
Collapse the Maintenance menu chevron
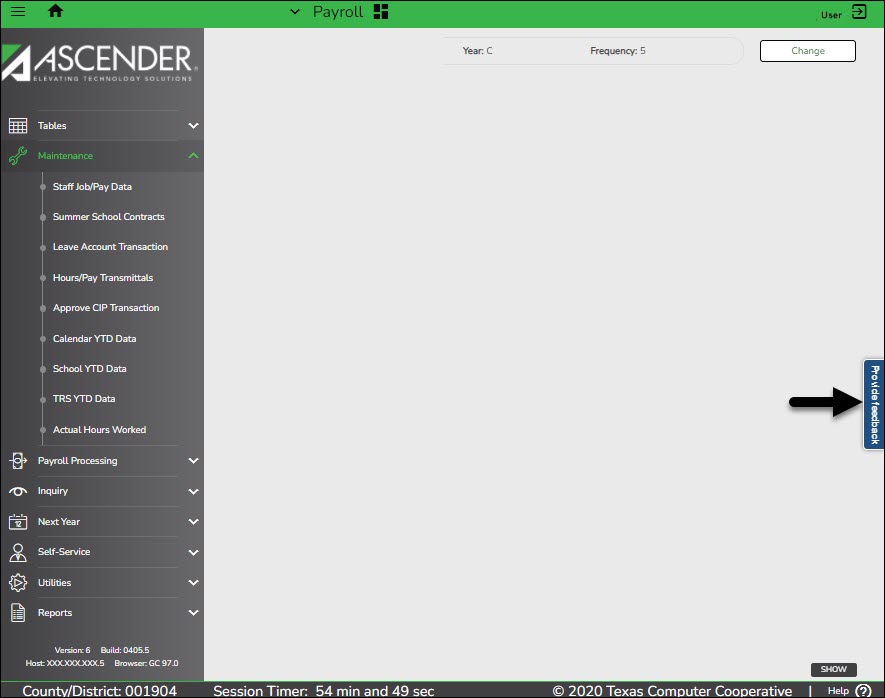click(193, 156)
